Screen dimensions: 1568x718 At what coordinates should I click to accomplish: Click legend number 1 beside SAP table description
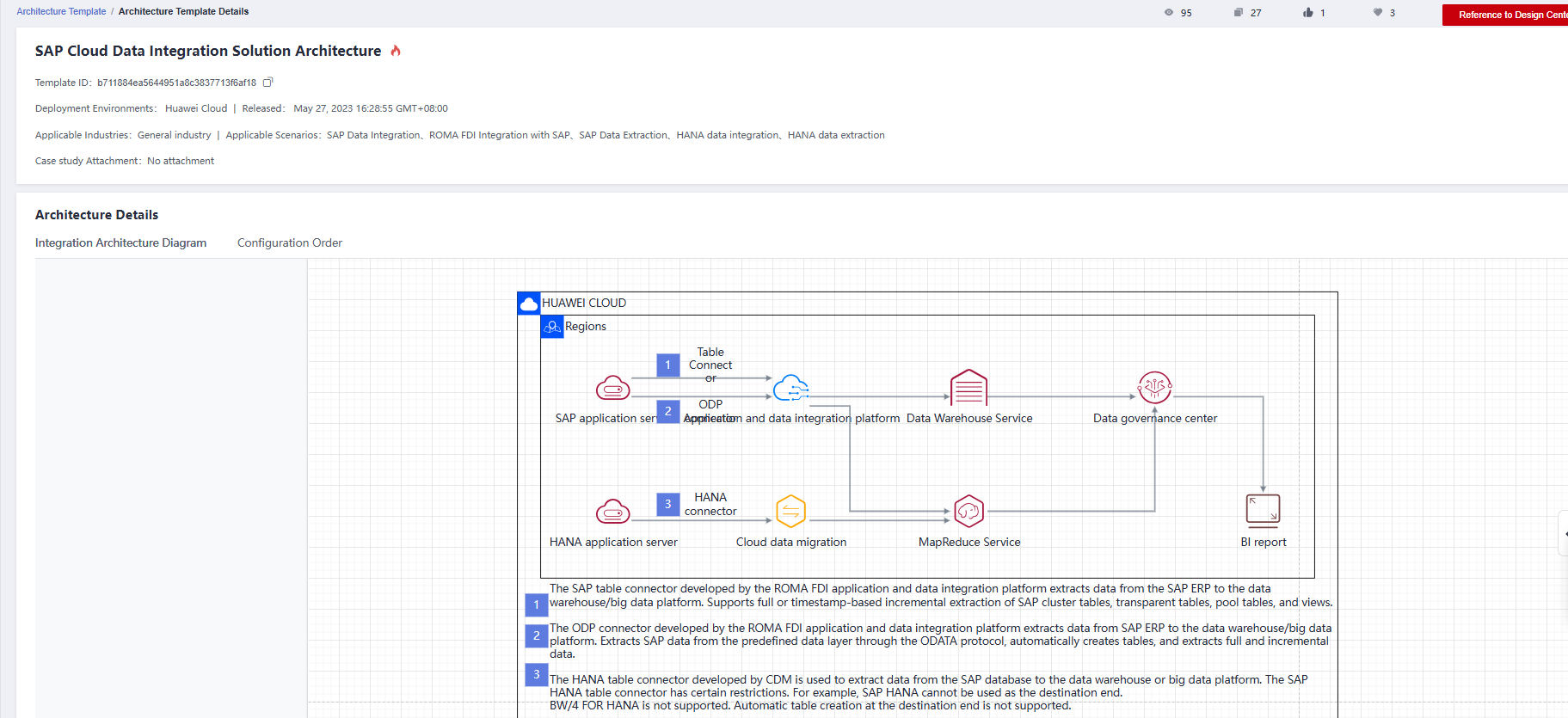537,605
